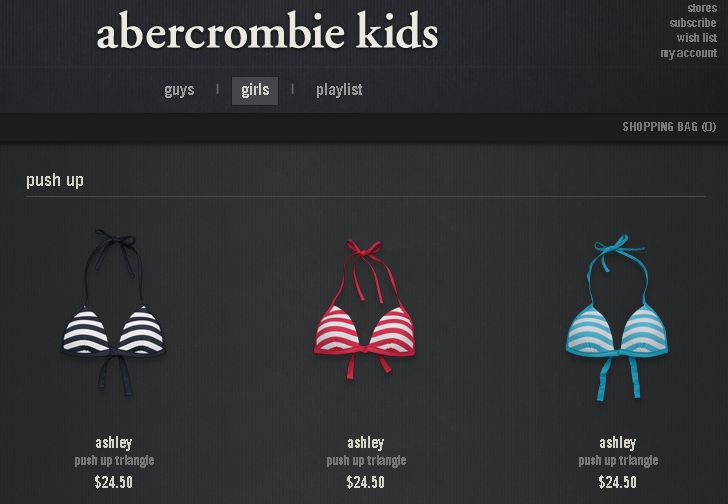Click the first ashley product name
728x504 pixels.
click(x=114, y=443)
